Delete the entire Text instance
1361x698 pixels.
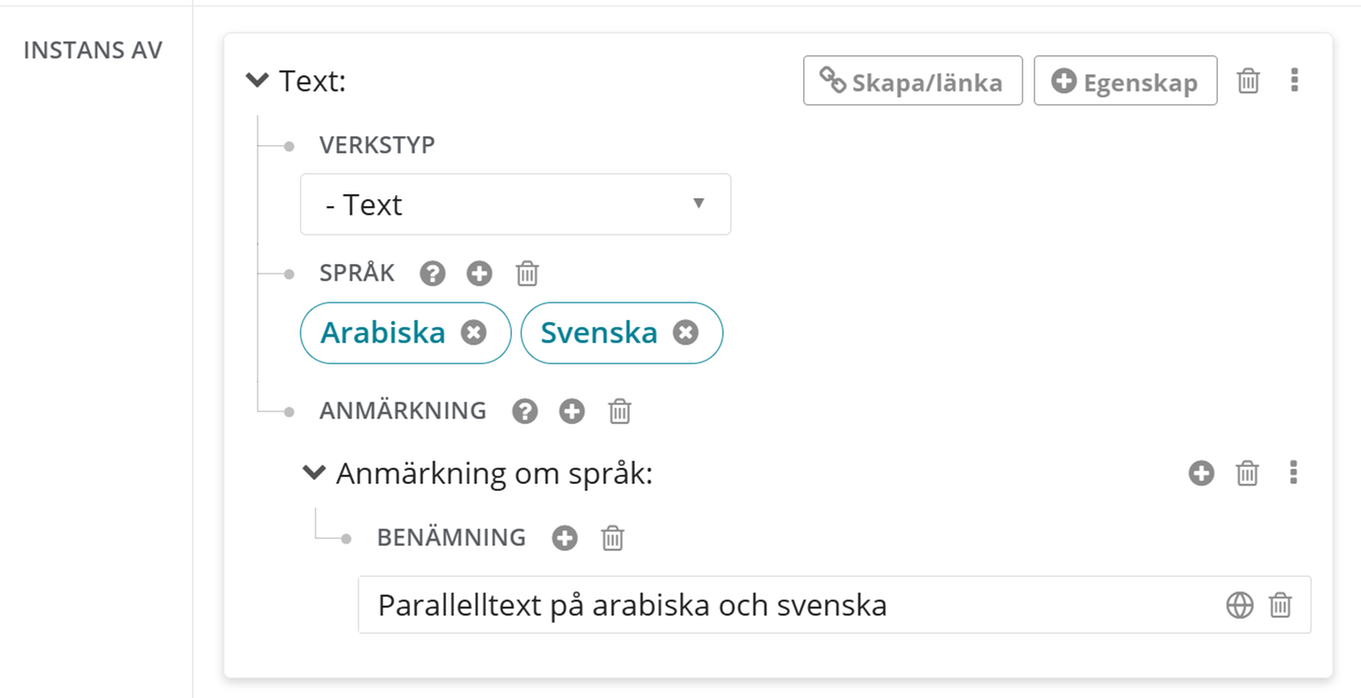click(1248, 81)
